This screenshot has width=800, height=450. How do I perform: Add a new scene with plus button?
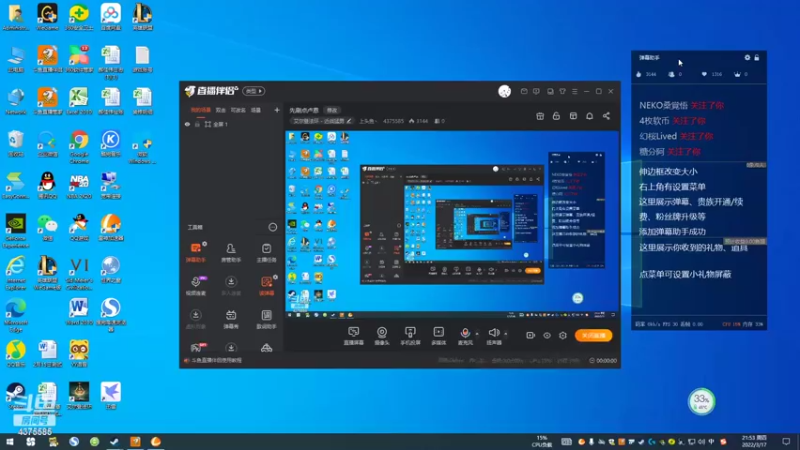coord(277,110)
